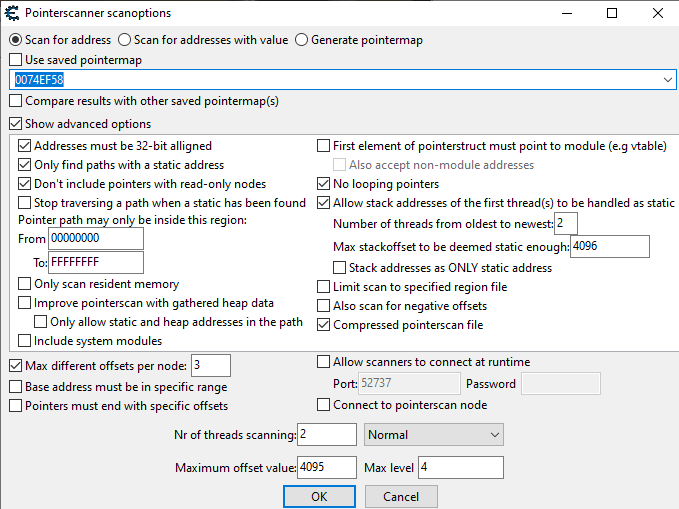Viewport: 679px width, 509px height.
Task: Close the Pointerscanner scanoptions dialog
Action: coord(658,13)
